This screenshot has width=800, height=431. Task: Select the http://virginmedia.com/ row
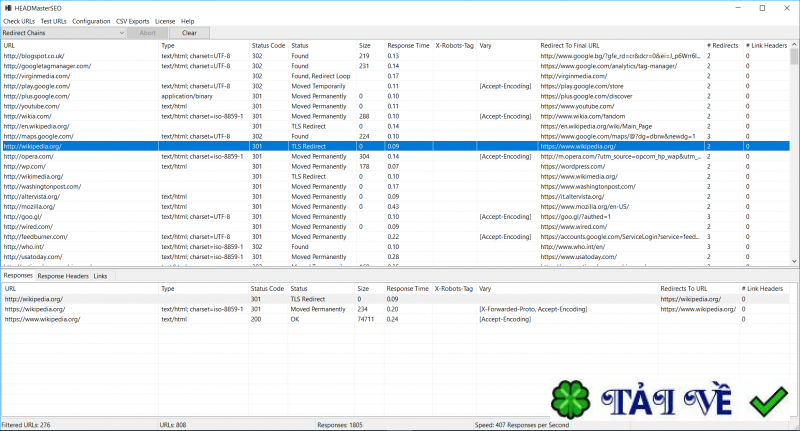coord(395,76)
